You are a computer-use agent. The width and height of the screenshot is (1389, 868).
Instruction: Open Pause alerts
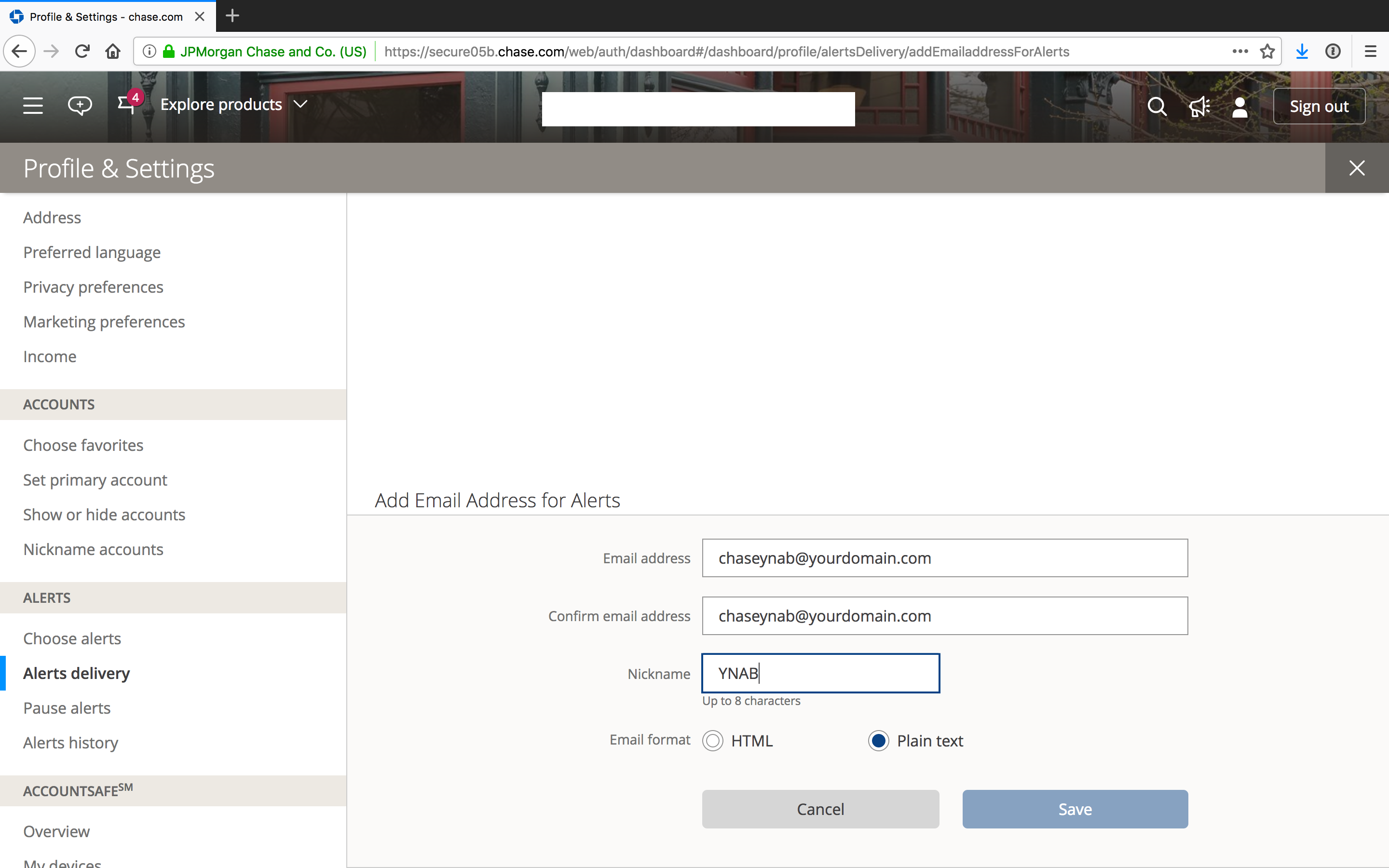tap(67, 708)
